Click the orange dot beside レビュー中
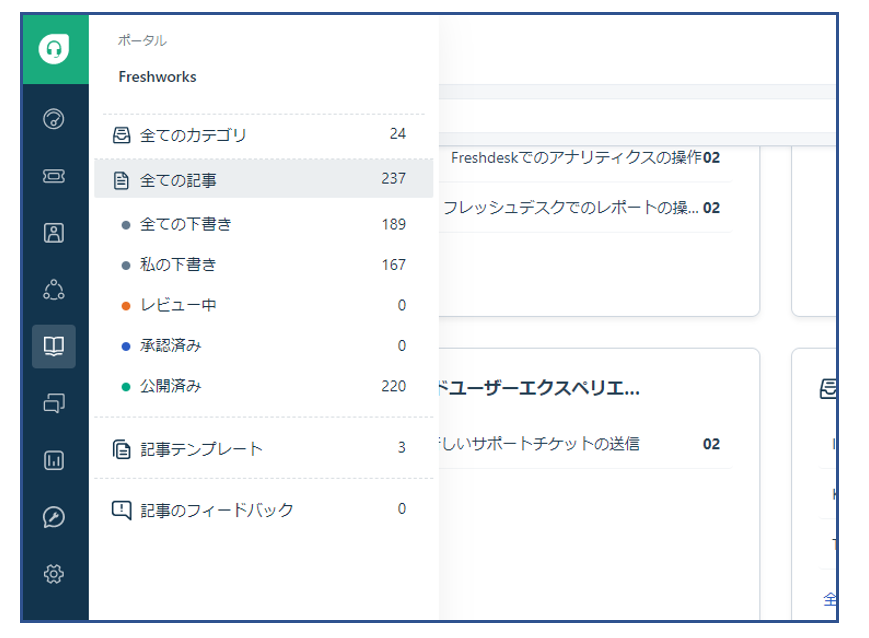 pos(126,306)
